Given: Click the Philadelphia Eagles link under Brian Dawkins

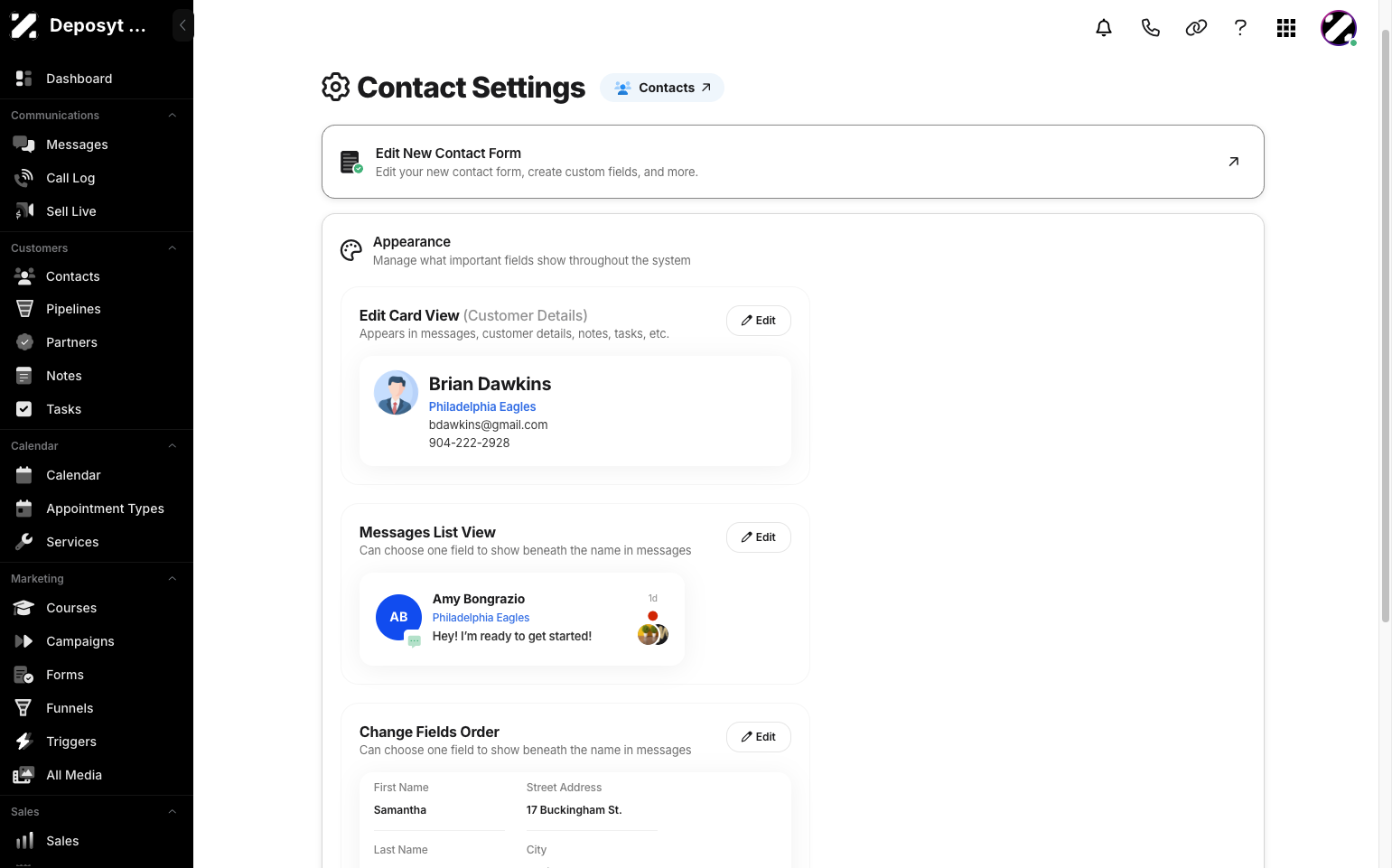Looking at the screenshot, I should (482, 406).
